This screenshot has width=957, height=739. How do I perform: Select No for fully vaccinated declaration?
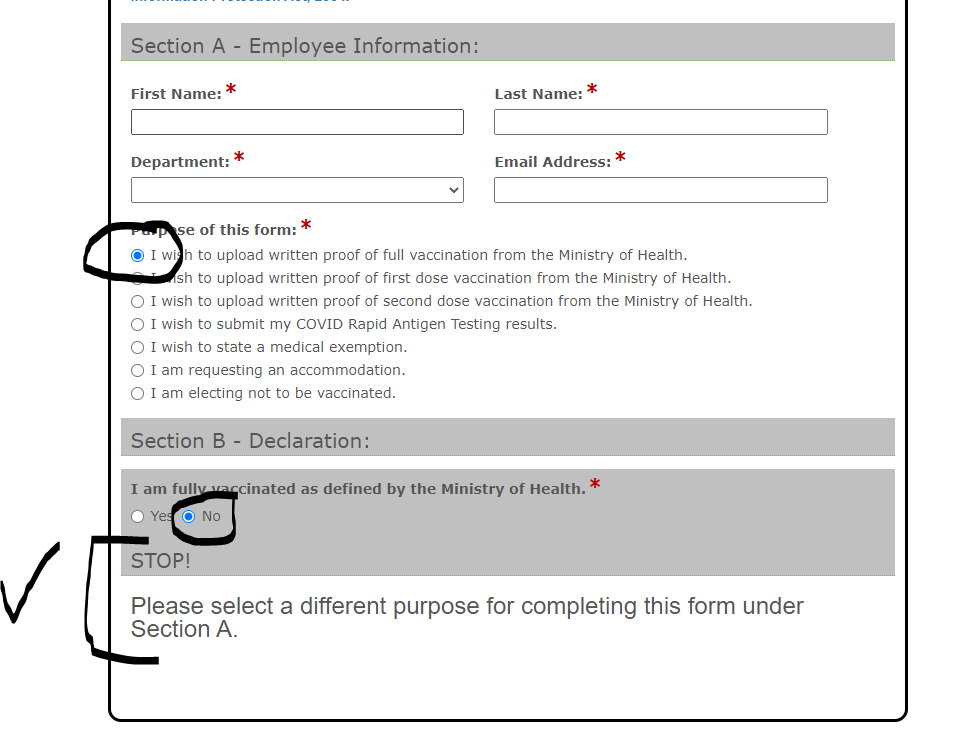pyautogui.click(x=189, y=516)
